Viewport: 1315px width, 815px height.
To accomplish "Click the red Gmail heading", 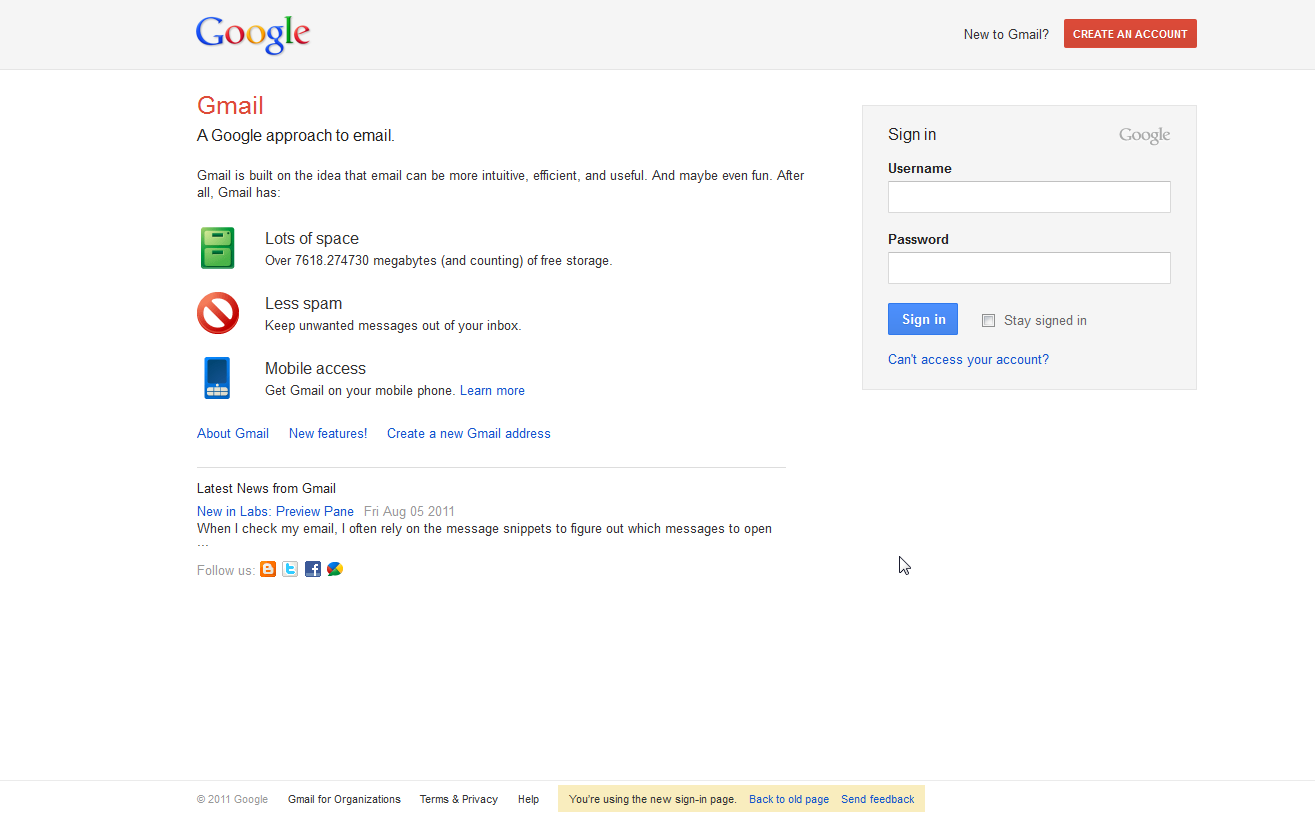I will (x=230, y=106).
